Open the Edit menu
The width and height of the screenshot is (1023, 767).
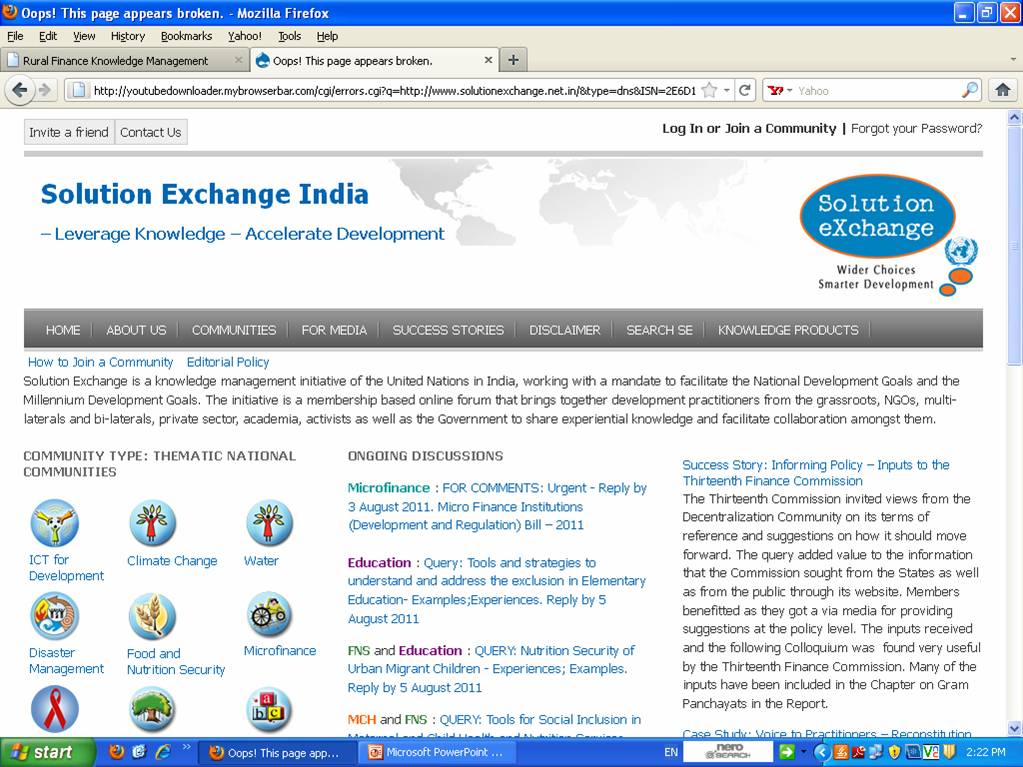click(x=48, y=36)
